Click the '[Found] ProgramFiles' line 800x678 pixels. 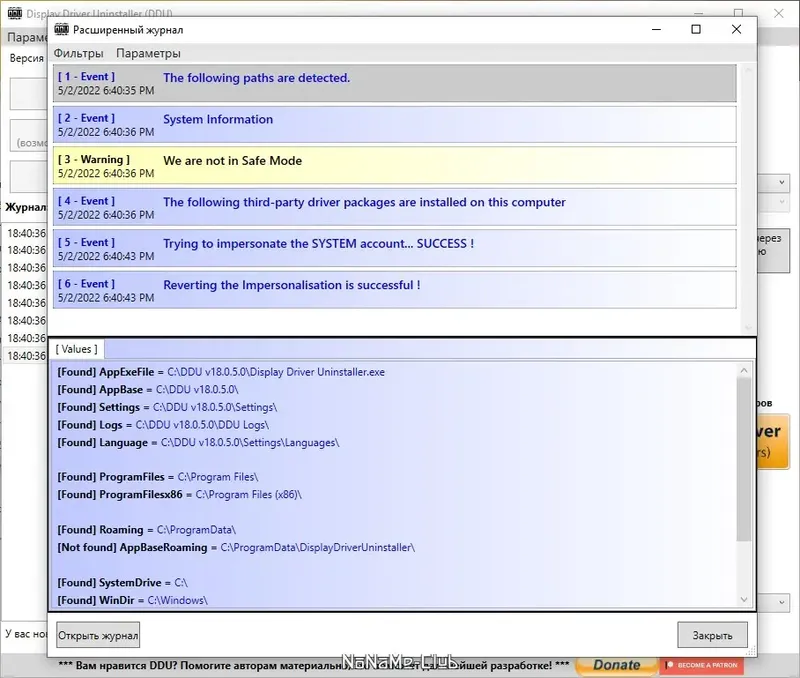(158, 477)
